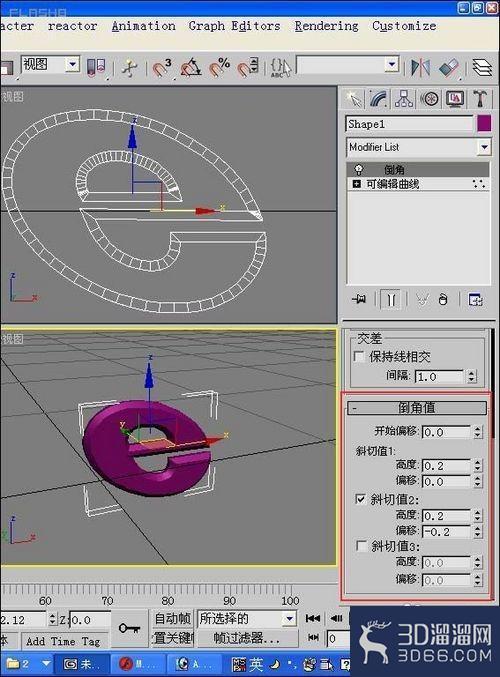Viewport: 500px width, 677px height.
Task: Click the 置关键 set key button
Action: [x=173, y=638]
